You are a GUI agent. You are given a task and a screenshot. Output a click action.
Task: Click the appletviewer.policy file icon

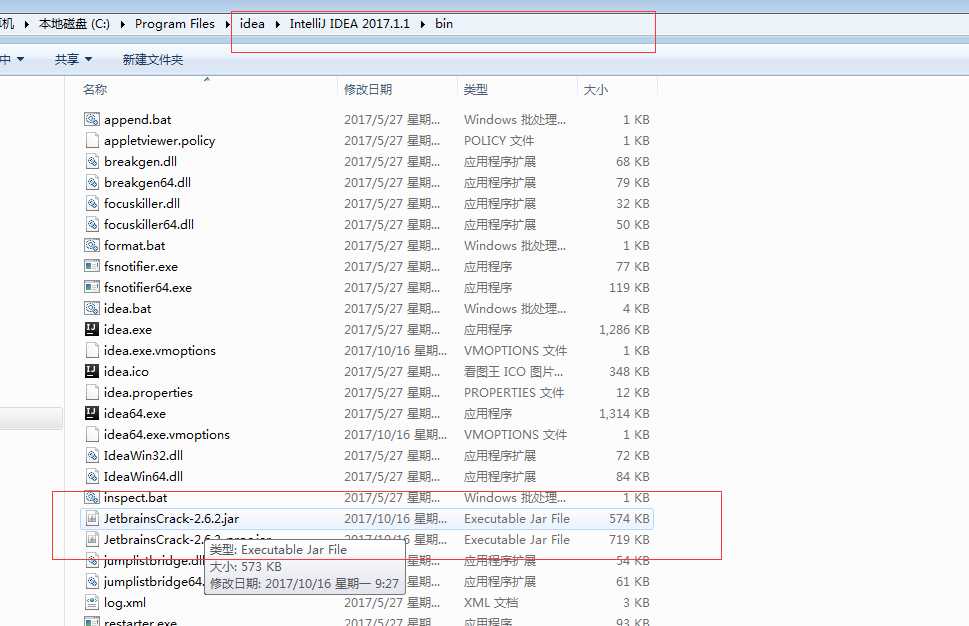(x=91, y=140)
